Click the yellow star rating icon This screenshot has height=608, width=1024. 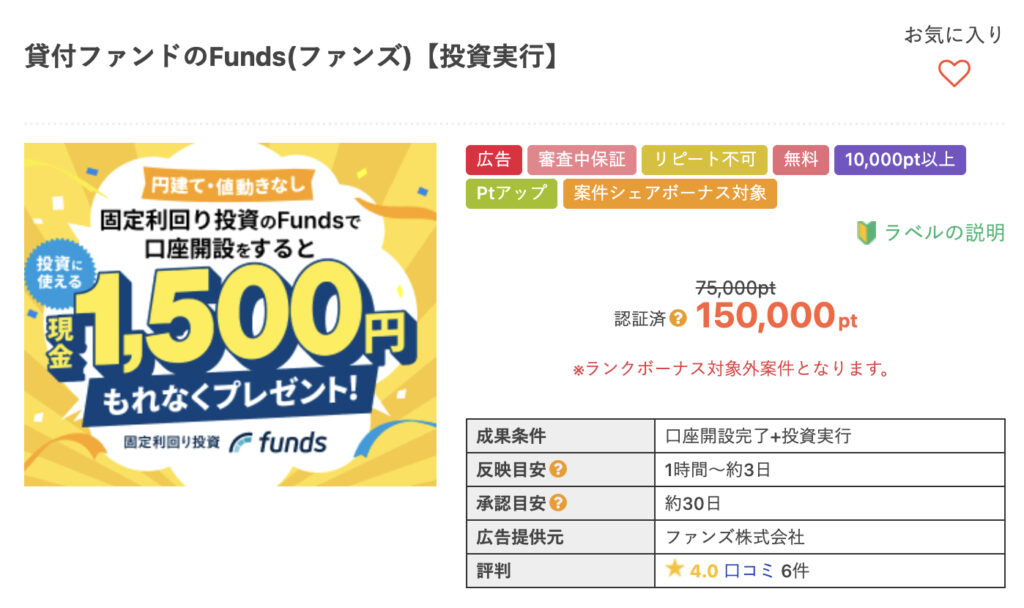[674, 569]
